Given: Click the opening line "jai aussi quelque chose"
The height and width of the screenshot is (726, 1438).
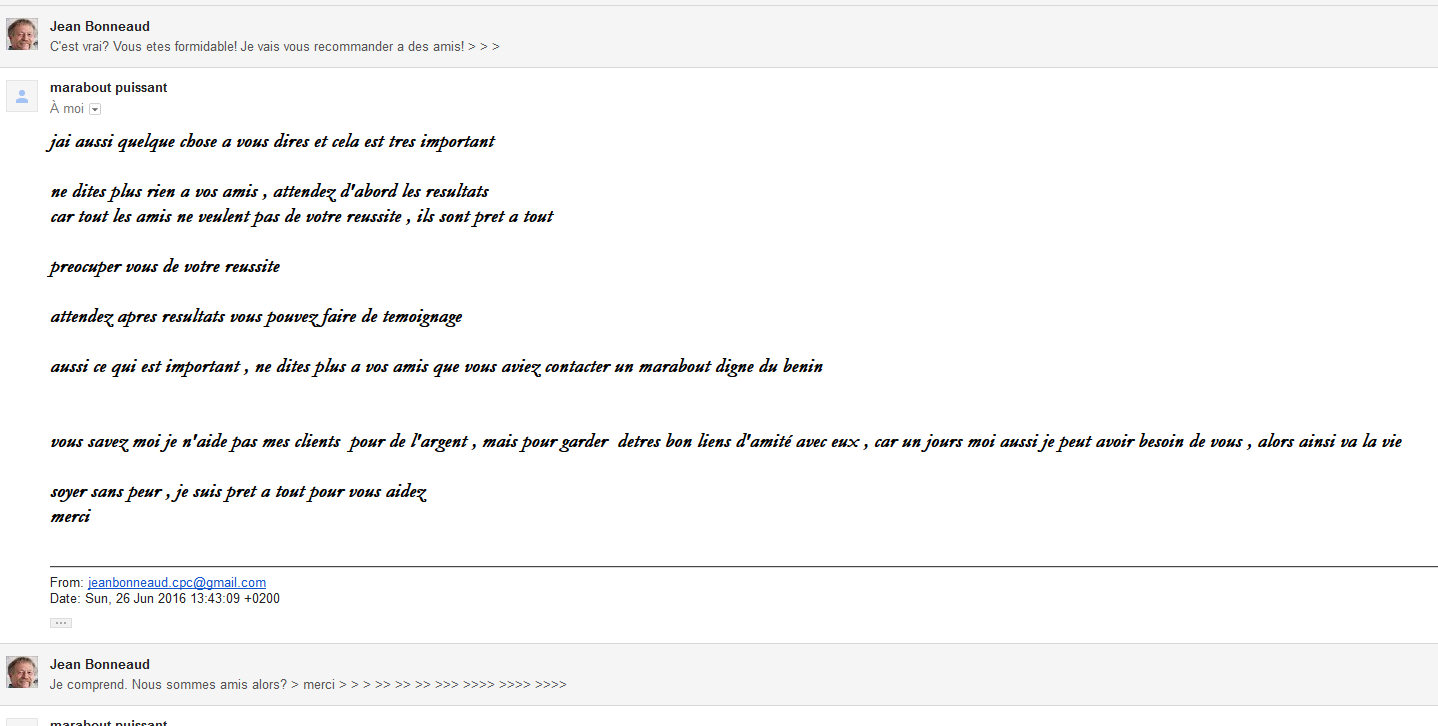Looking at the screenshot, I should (272, 142).
